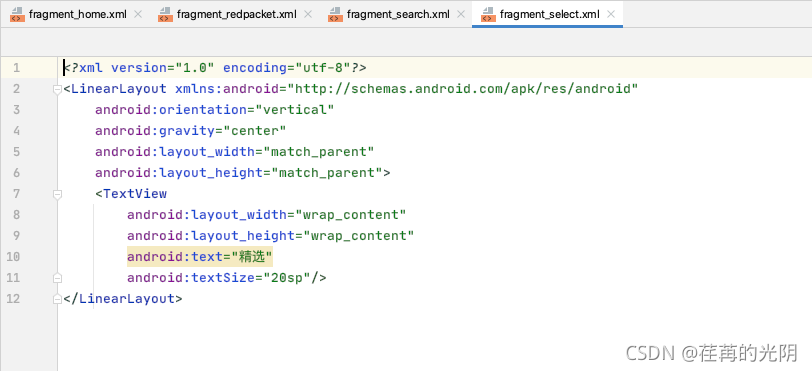Place cursor in the xml version declaration
Screen dimensions: 812x371
tap(215, 68)
